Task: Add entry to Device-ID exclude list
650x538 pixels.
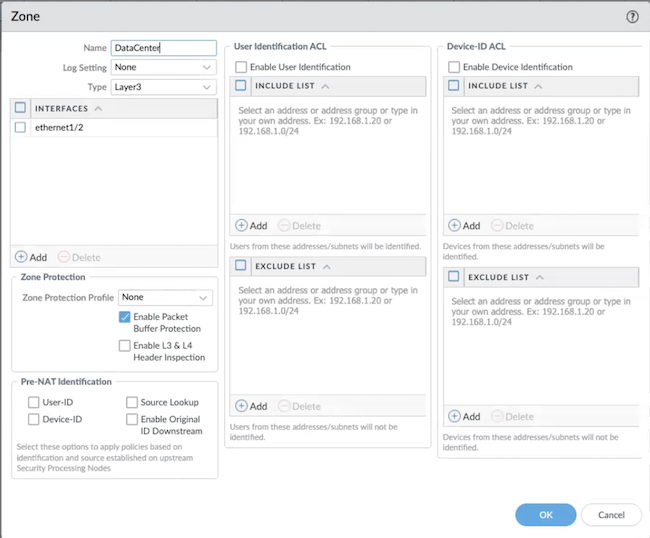Action: tap(464, 416)
